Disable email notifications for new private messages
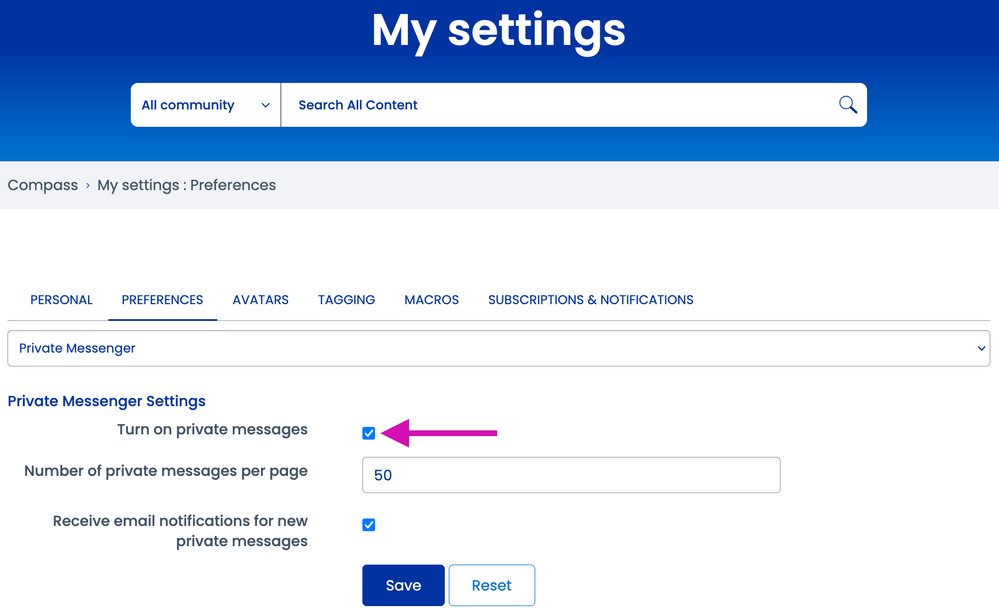This screenshot has height=613, width=999. [x=369, y=525]
